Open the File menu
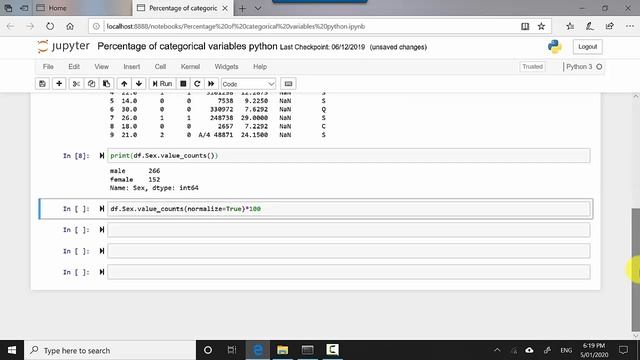This screenshot has width=640, height=360. [48, 67]
